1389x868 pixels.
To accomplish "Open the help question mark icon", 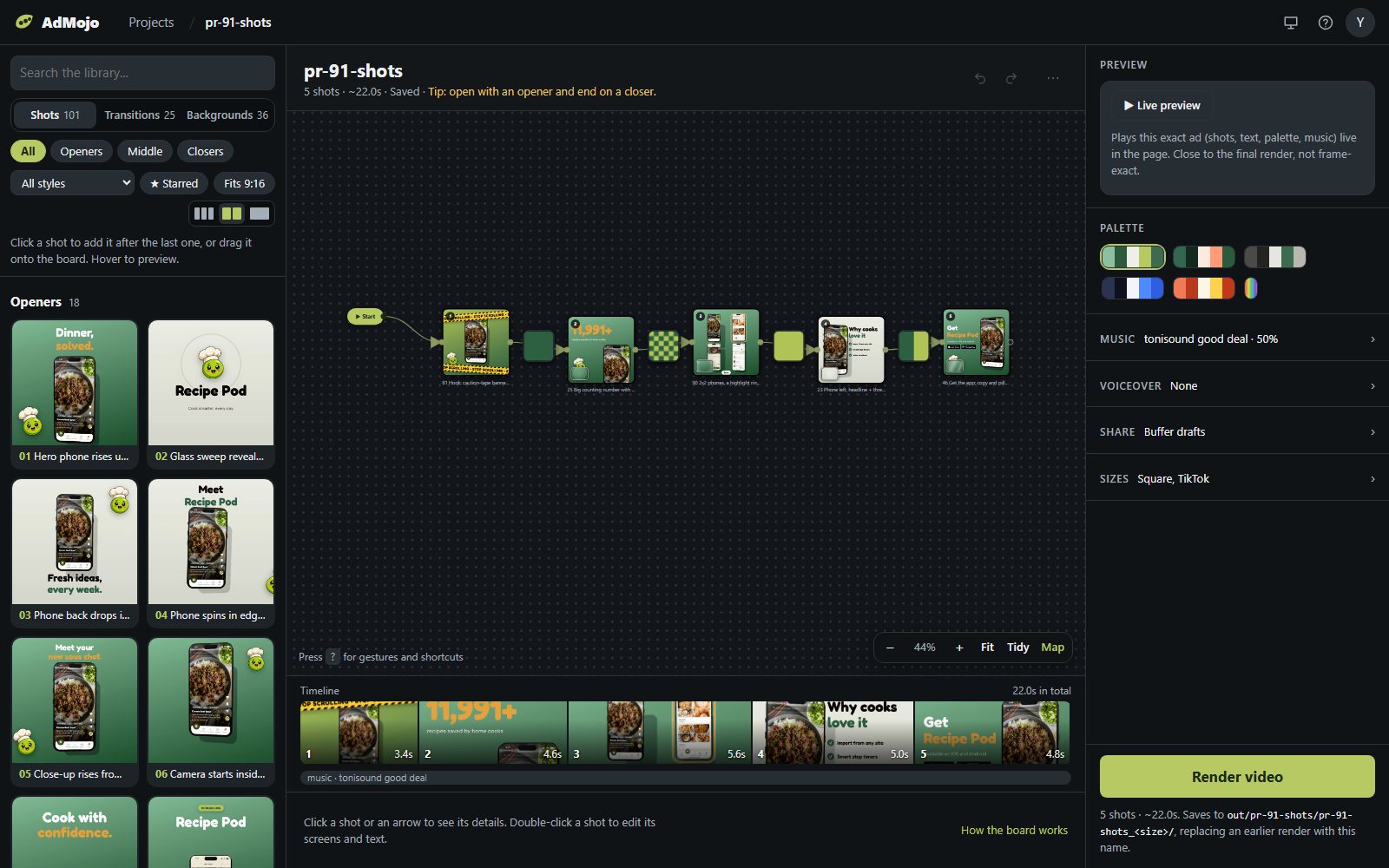I will pos(1326,23).
